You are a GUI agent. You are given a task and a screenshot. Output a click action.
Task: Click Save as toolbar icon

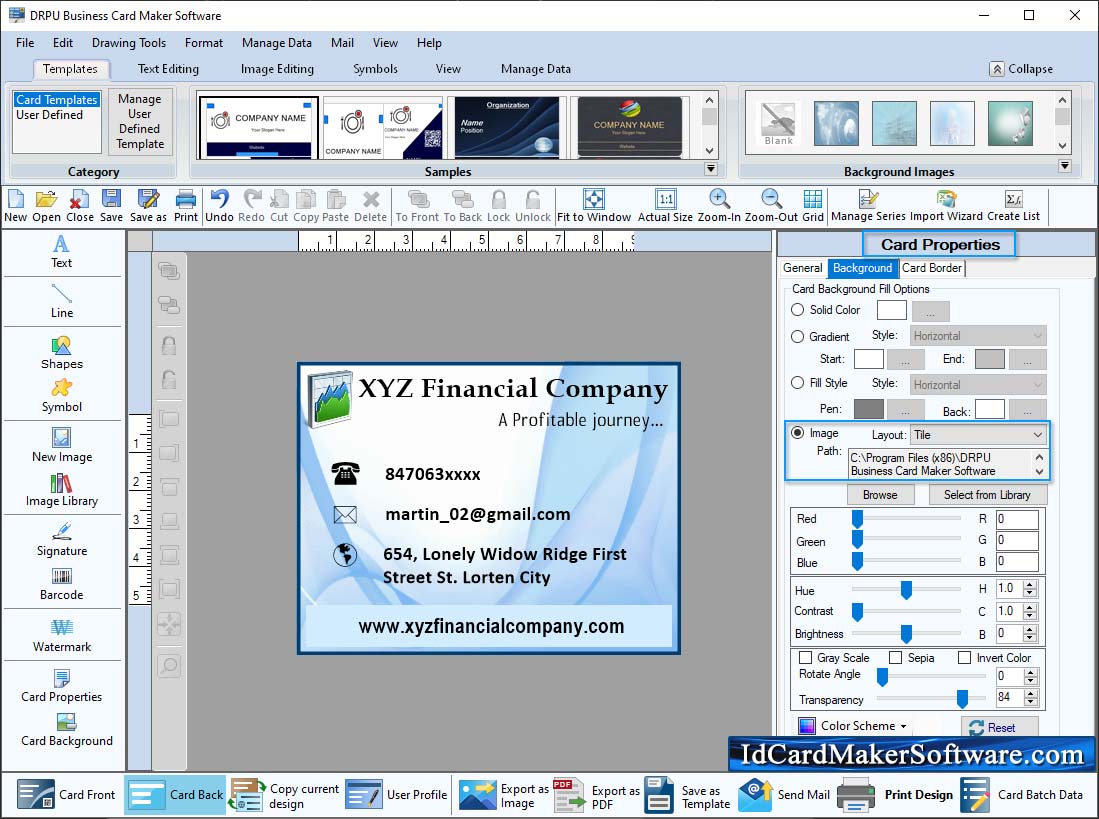click(149, 207)
